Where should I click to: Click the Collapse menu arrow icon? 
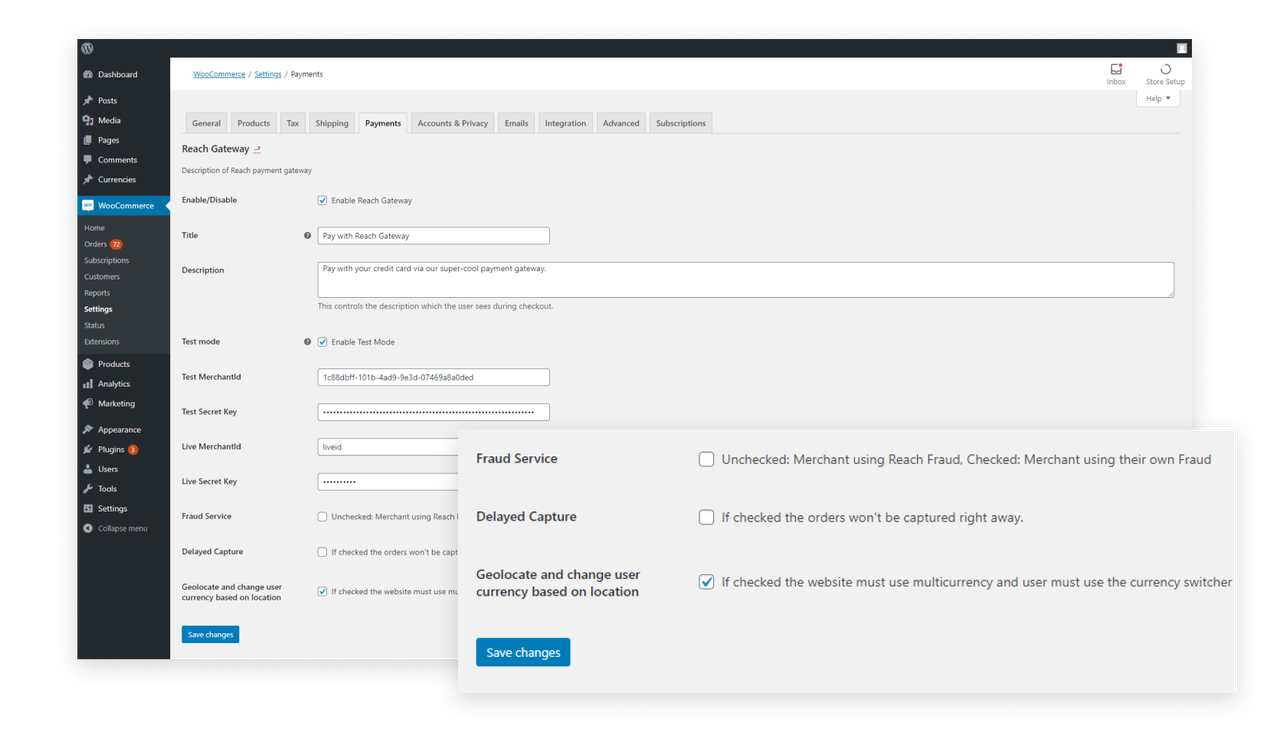[x=88, y=528]
